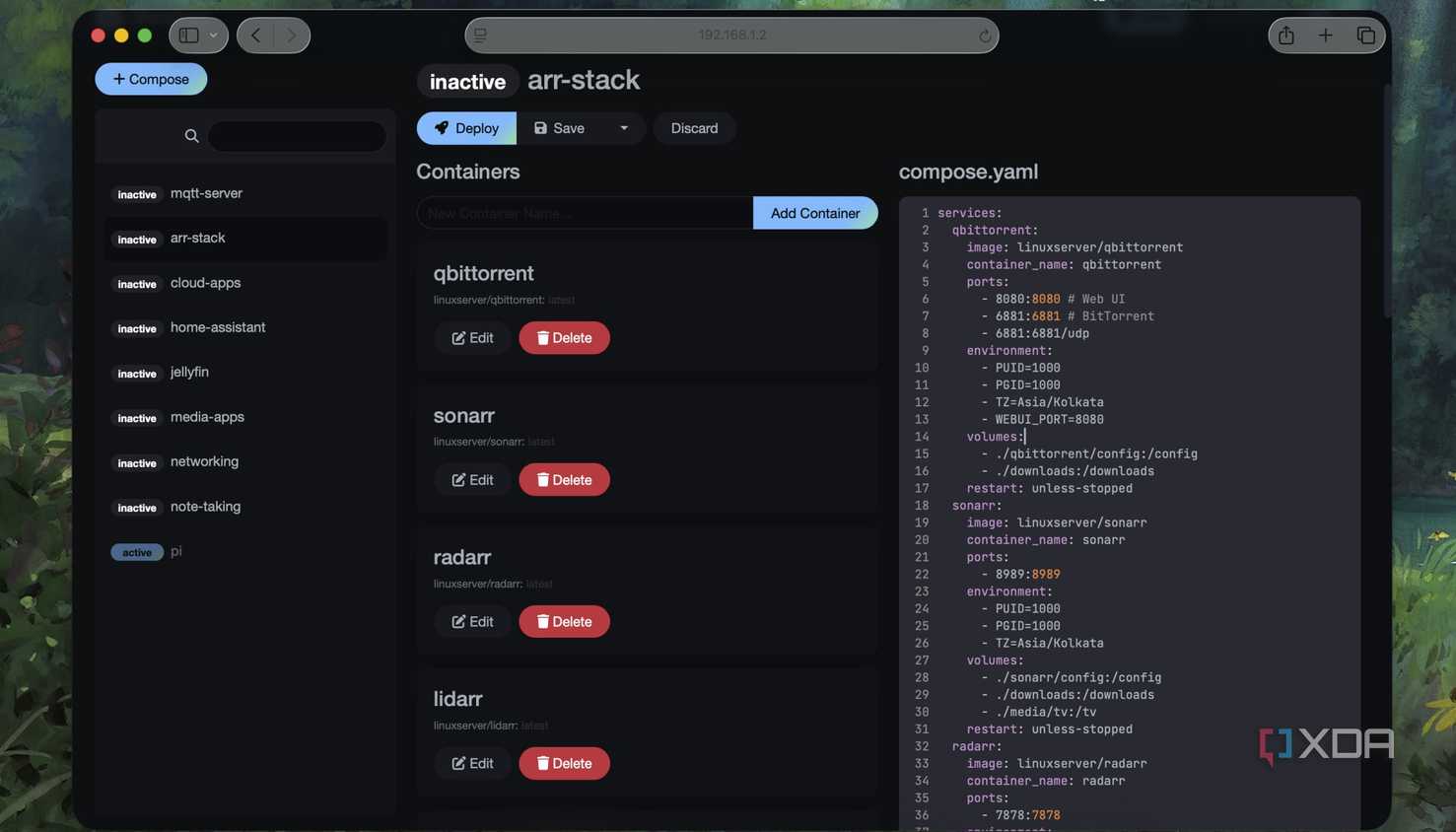Create a new stack with Compose button
The width and height of the screenshot is (1456, 832).
click(x=151, y=79)
